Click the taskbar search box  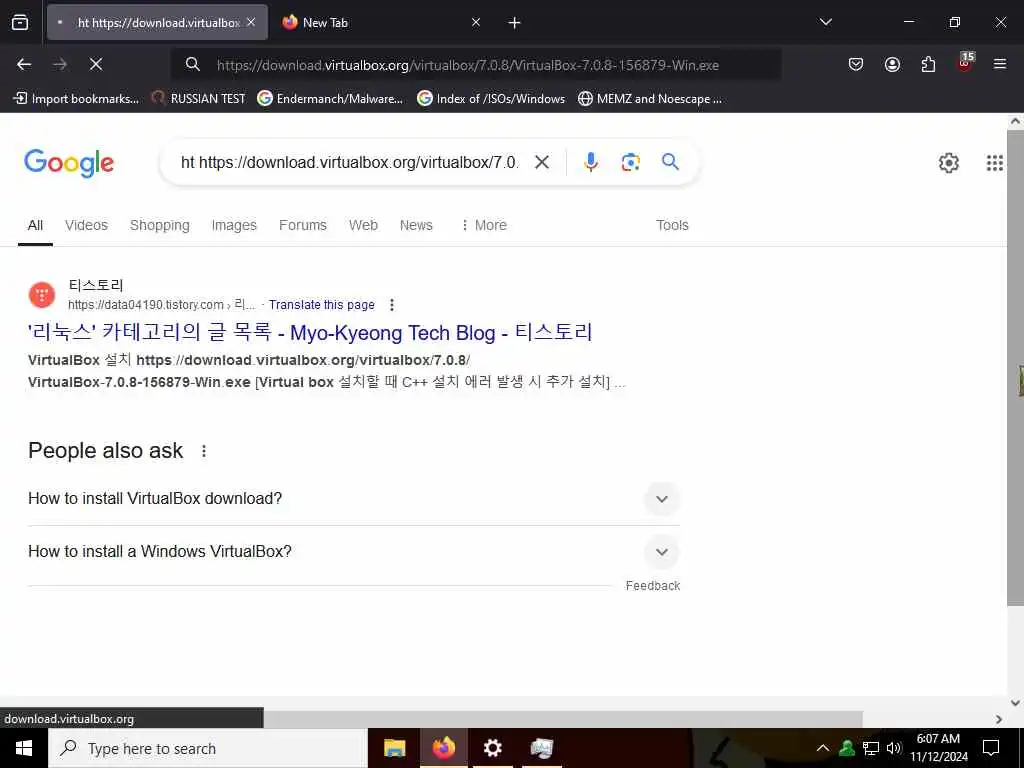208,748
